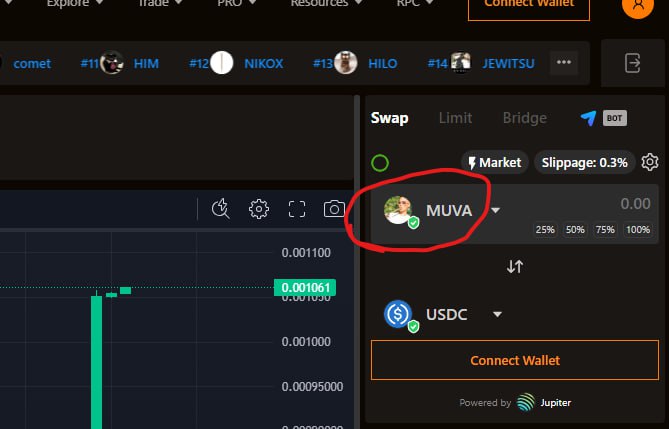Switch to the Bridge tab
This screenshot has height=429, width=669.
(x=524, y=118)
